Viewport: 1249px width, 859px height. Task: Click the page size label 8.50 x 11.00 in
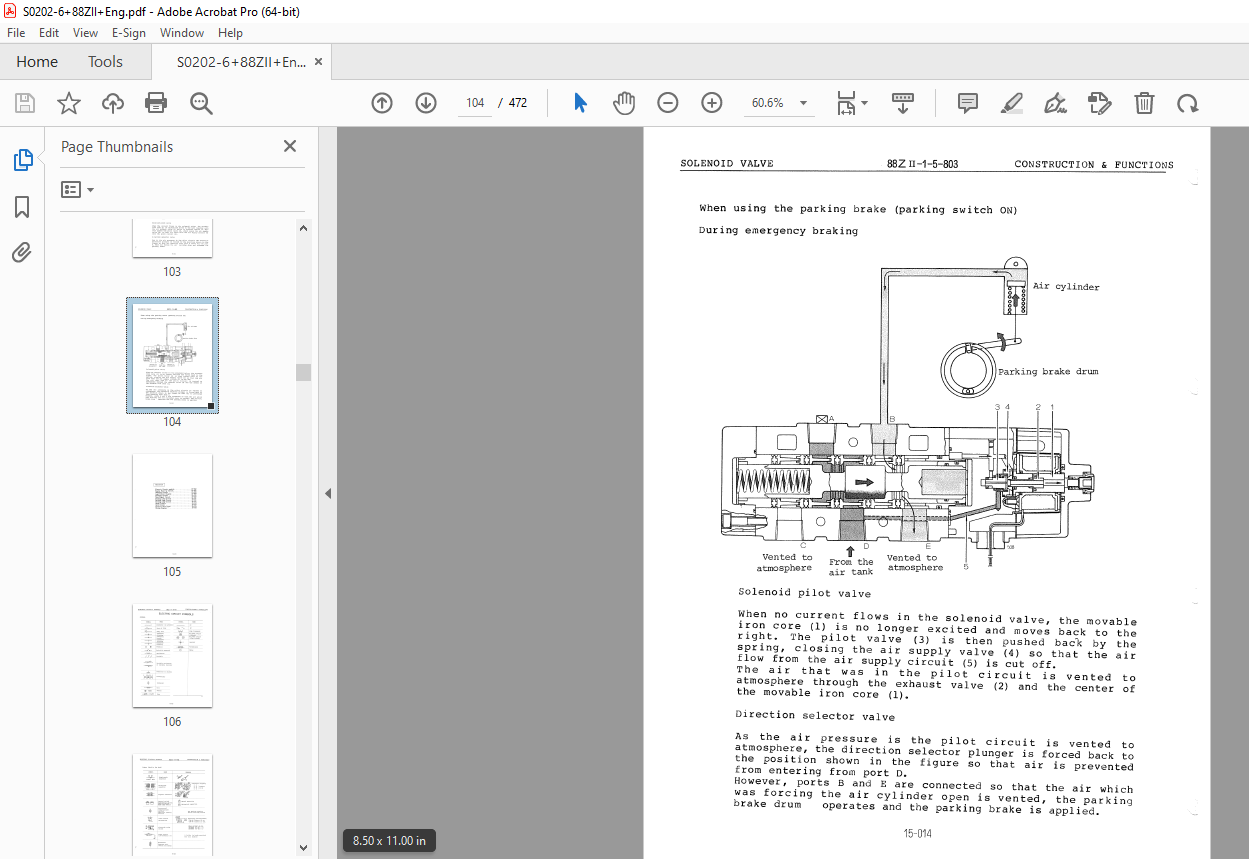coord(389,841)
